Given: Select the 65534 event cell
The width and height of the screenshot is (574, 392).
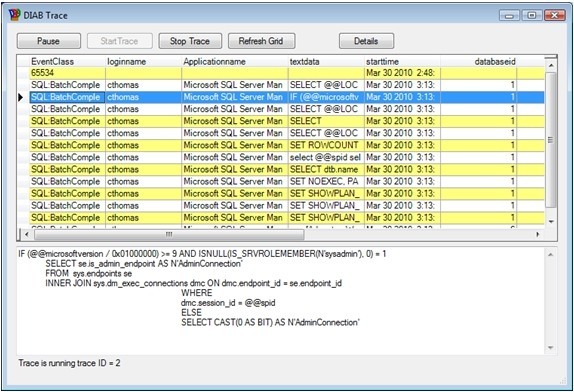Looking at the screenshot, I should point(67,73).
